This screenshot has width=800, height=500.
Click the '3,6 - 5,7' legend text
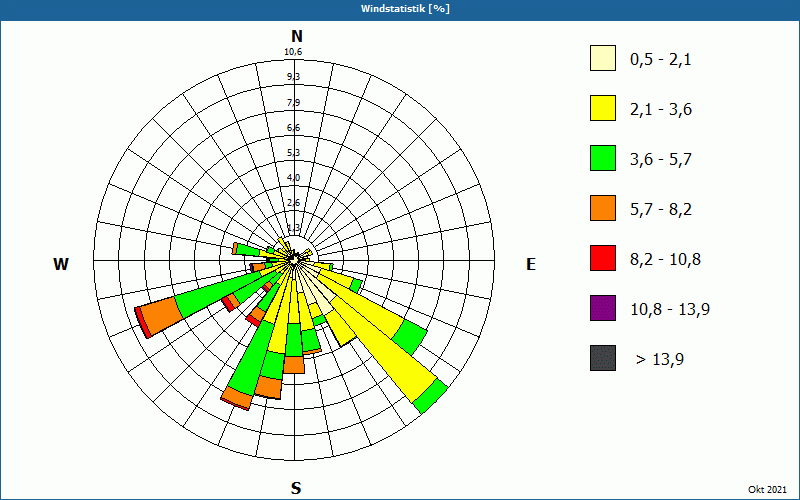(661, 160)
